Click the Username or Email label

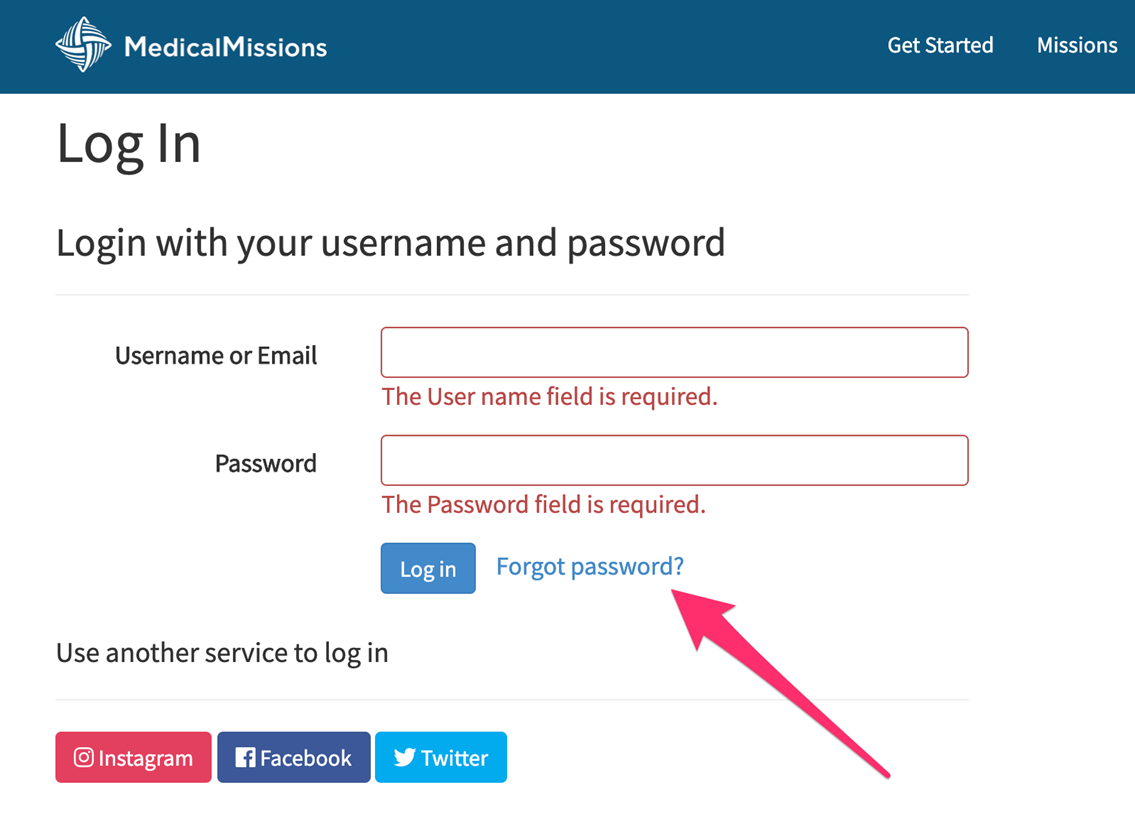click(x=216, y=356)
